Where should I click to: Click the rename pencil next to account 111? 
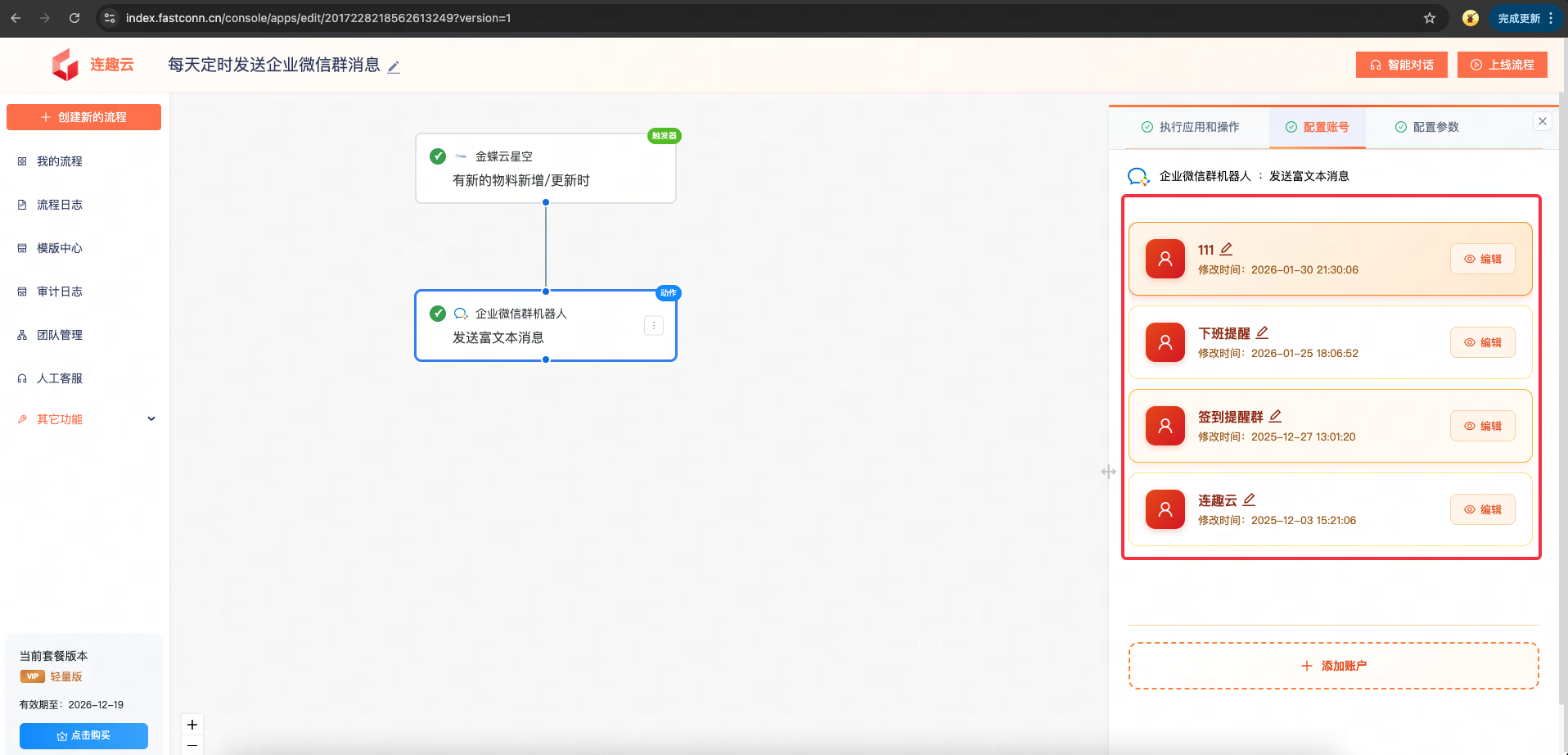coord(1226,249)
